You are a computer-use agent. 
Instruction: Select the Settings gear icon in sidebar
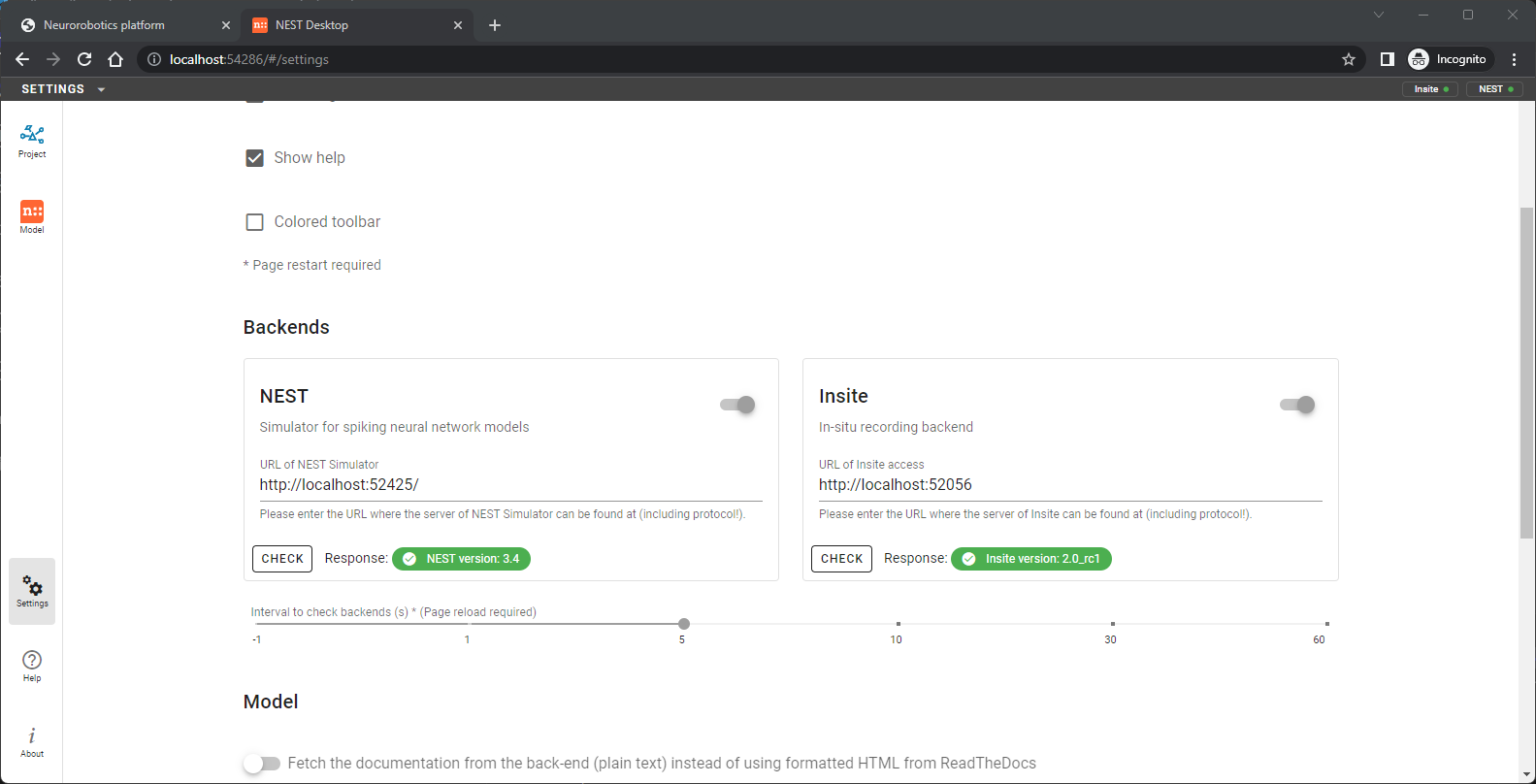(x=32, y=590)
